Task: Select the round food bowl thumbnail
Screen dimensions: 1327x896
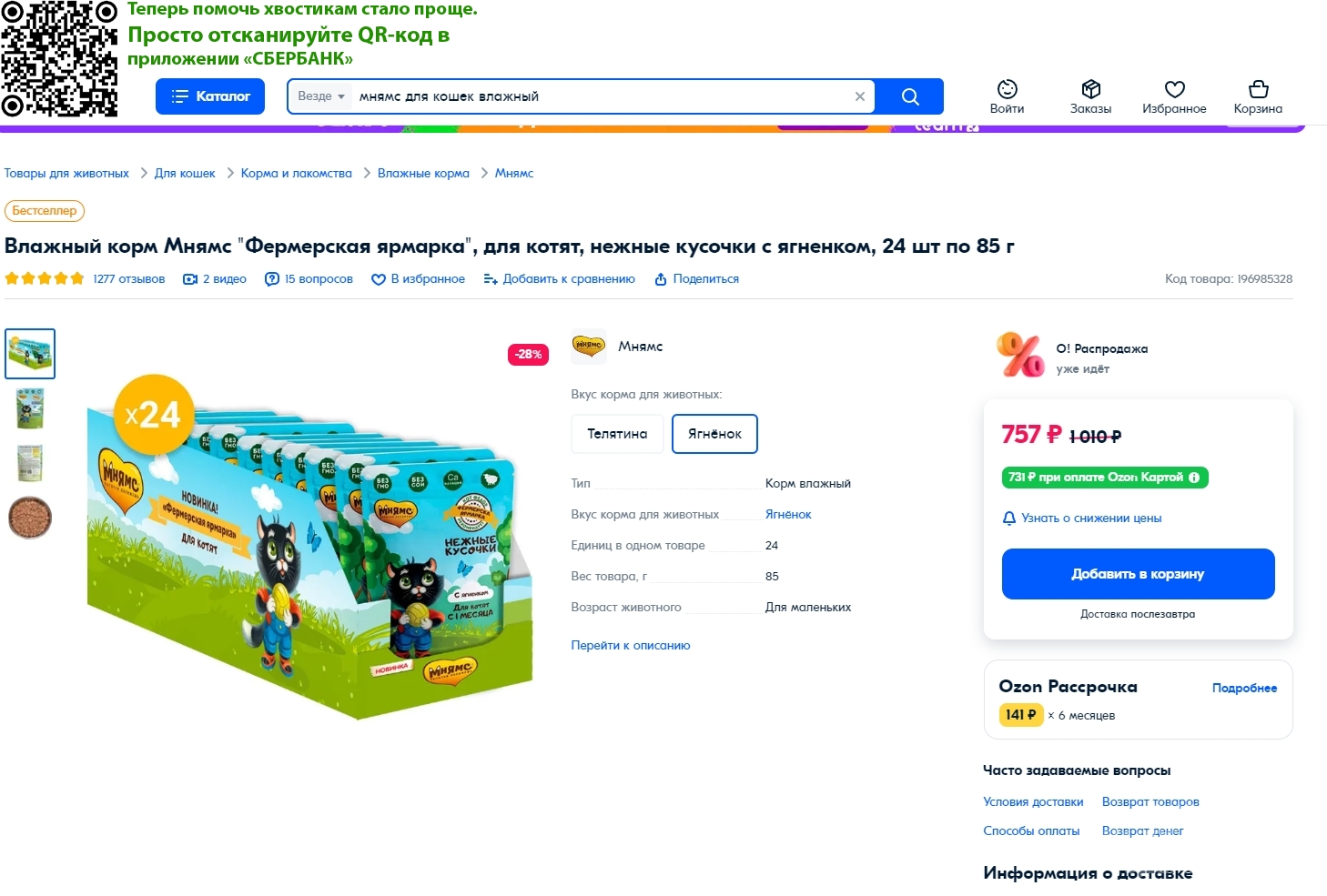Action: [x=30, y=518]
